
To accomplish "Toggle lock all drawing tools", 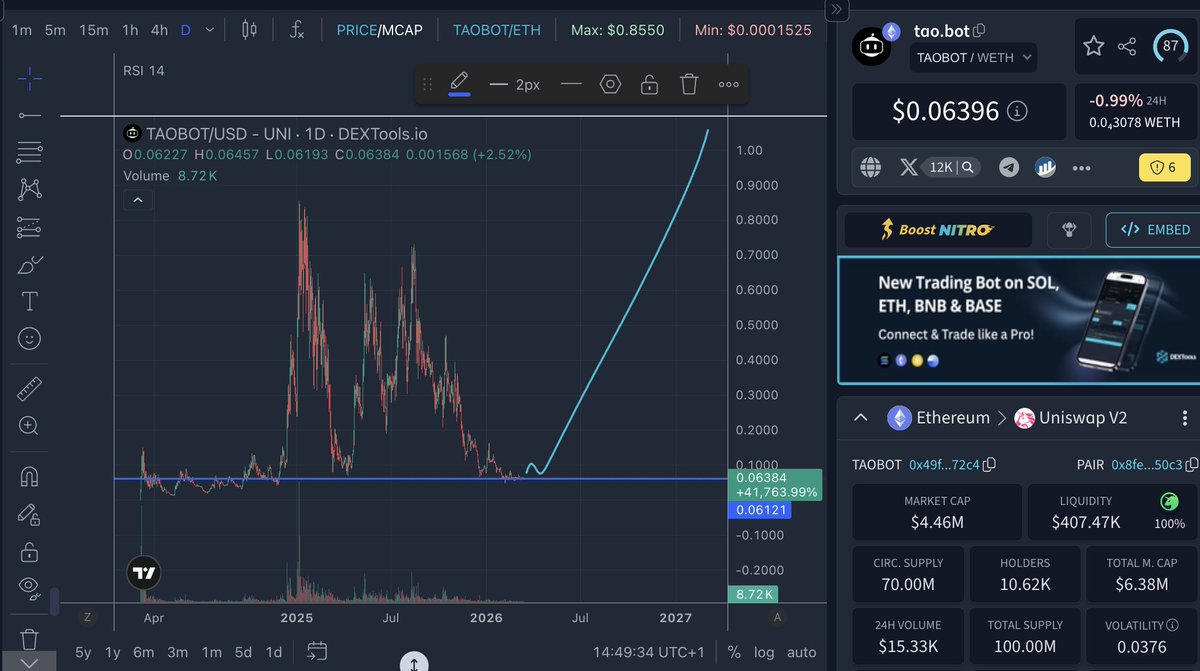I will pos(29,551).
